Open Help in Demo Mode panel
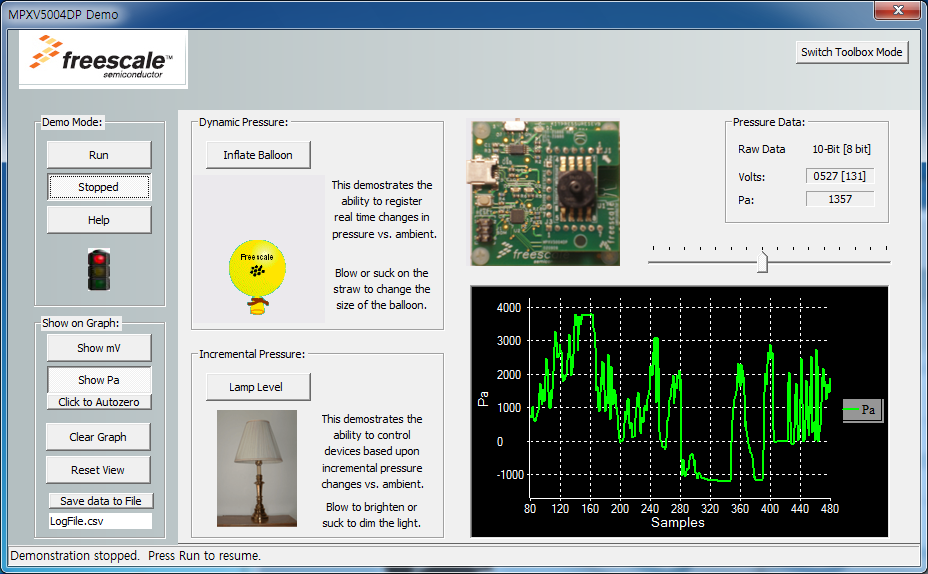928x574 pixels. 99,220
